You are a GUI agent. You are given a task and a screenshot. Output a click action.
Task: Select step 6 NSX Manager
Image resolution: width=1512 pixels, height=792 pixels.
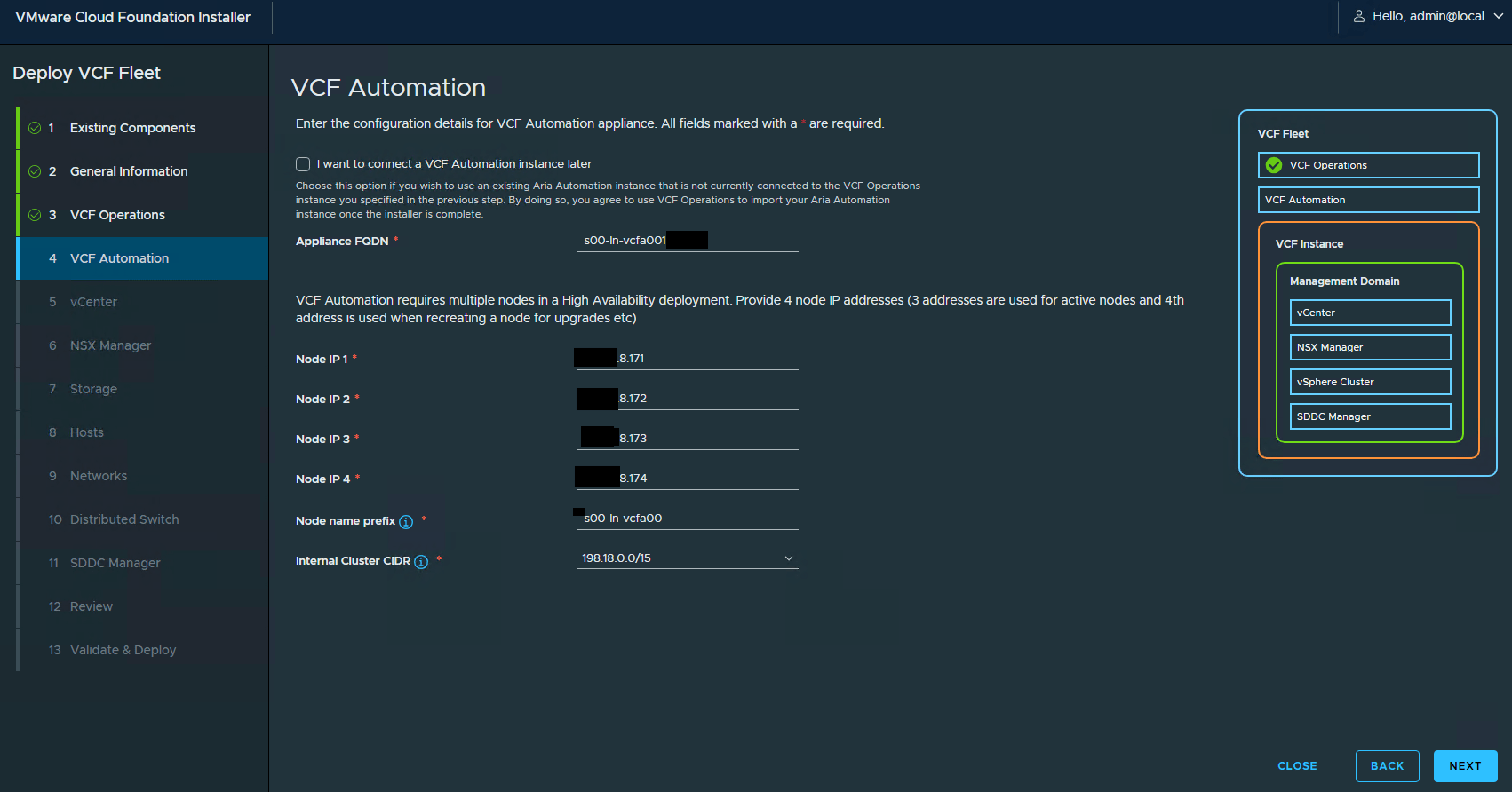(142, 345)
